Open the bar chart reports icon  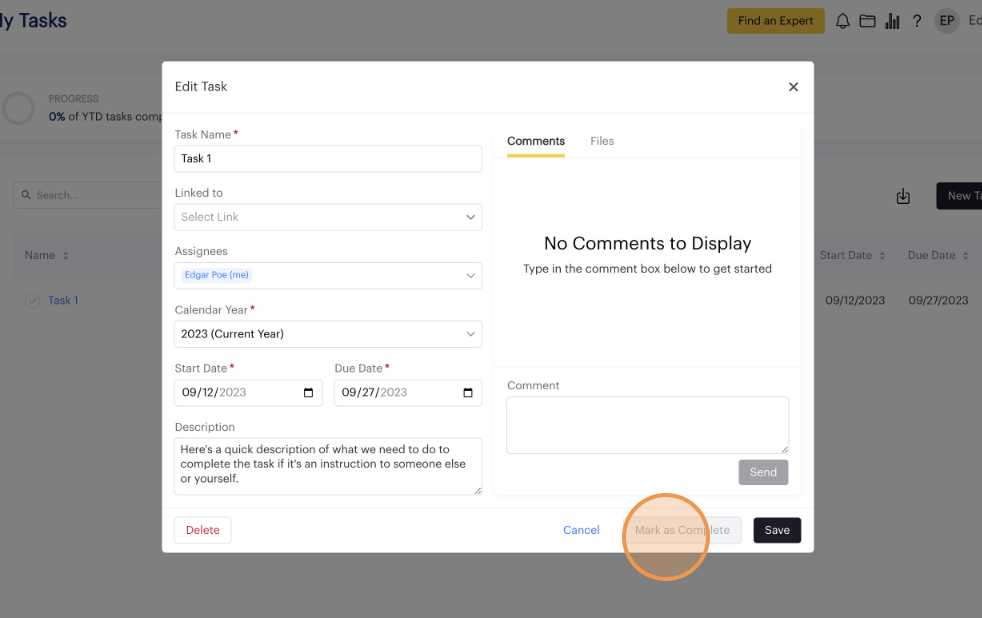892,21
